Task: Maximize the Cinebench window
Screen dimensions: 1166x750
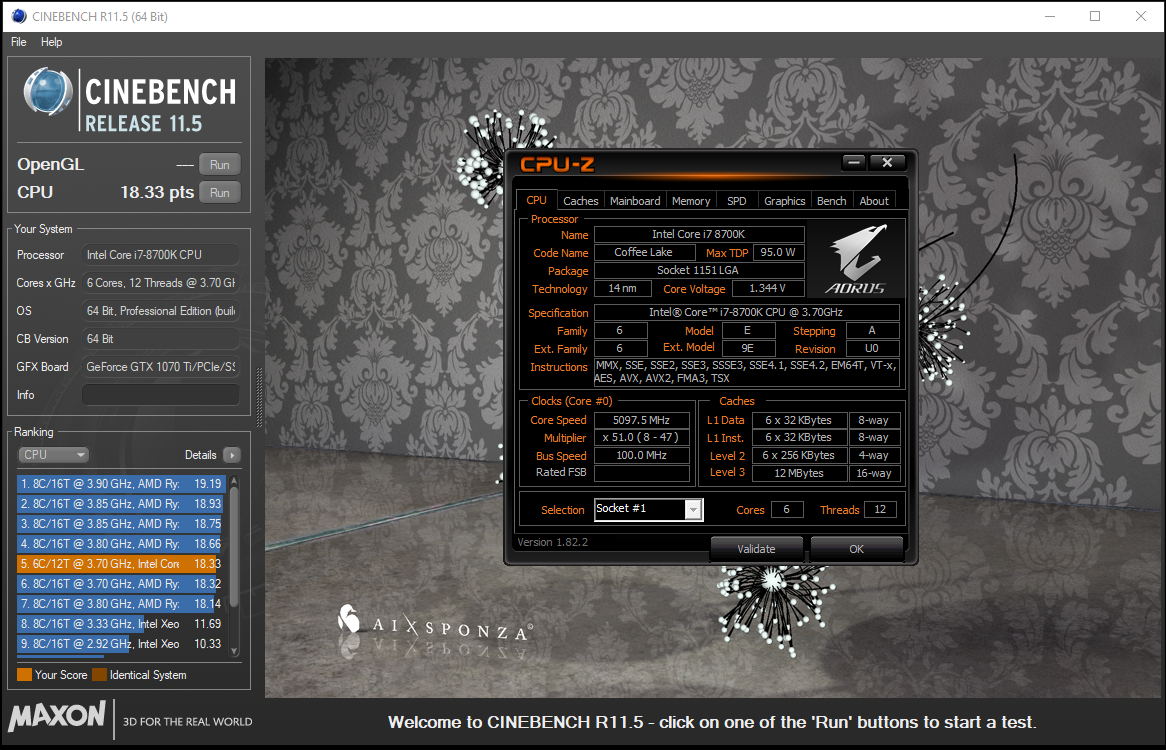Action: coord(1095,16)
